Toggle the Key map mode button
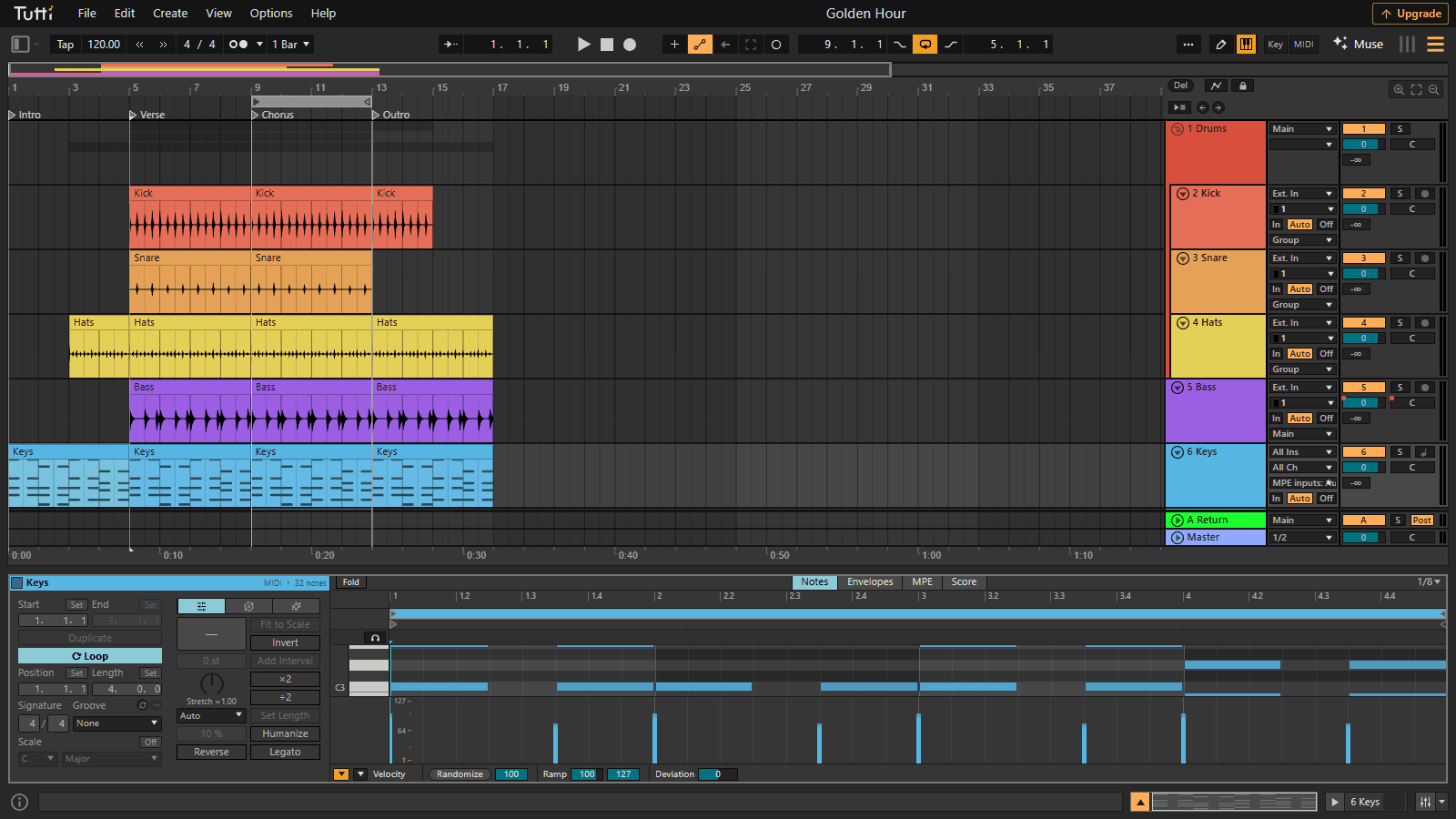Screen dimensions: 1456x819 coord(1276,44)
